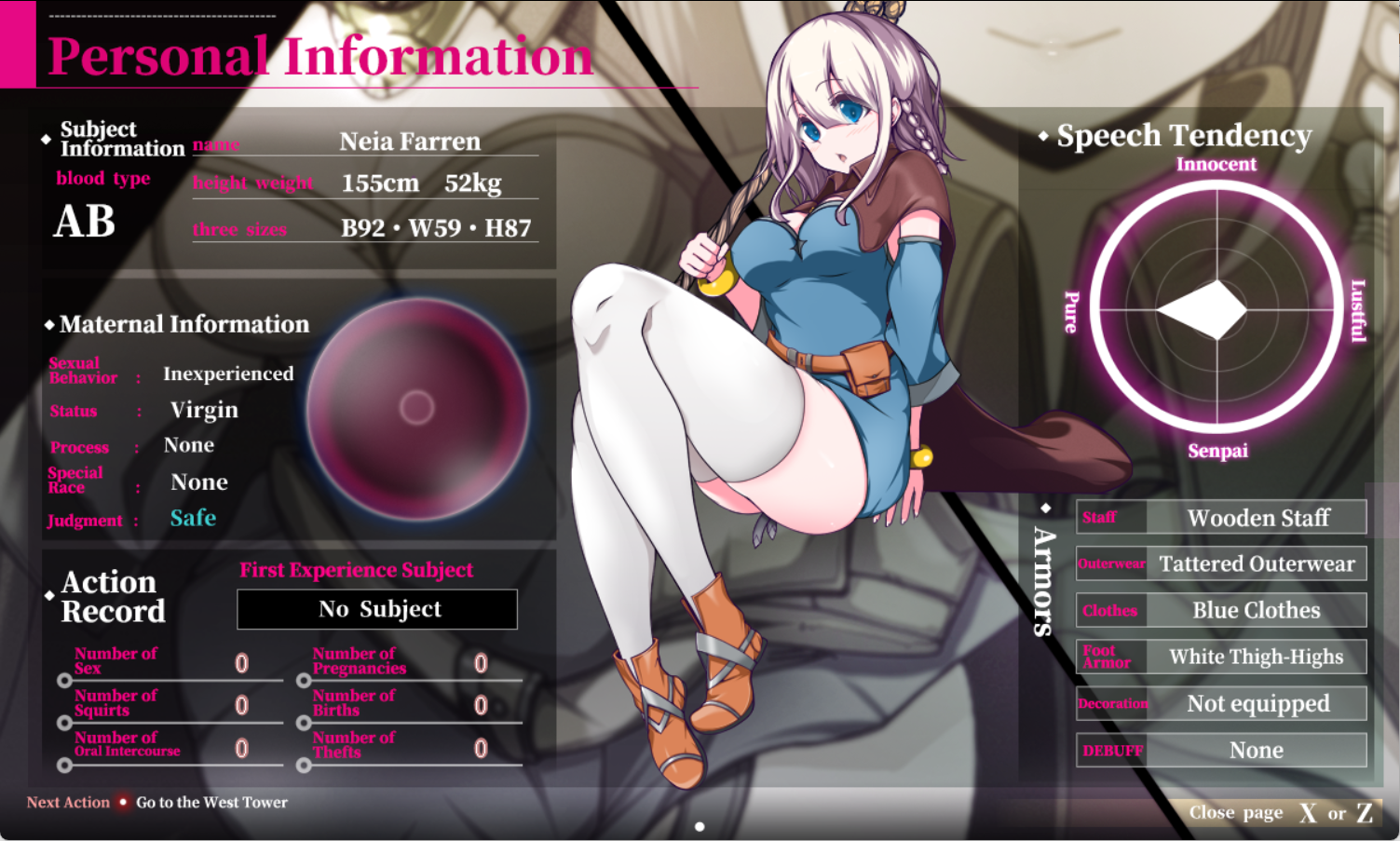Click the Lustful label on radar chart
Image resolution: width=1400 pixels, height=841 pixels.
pos(1358,310)
